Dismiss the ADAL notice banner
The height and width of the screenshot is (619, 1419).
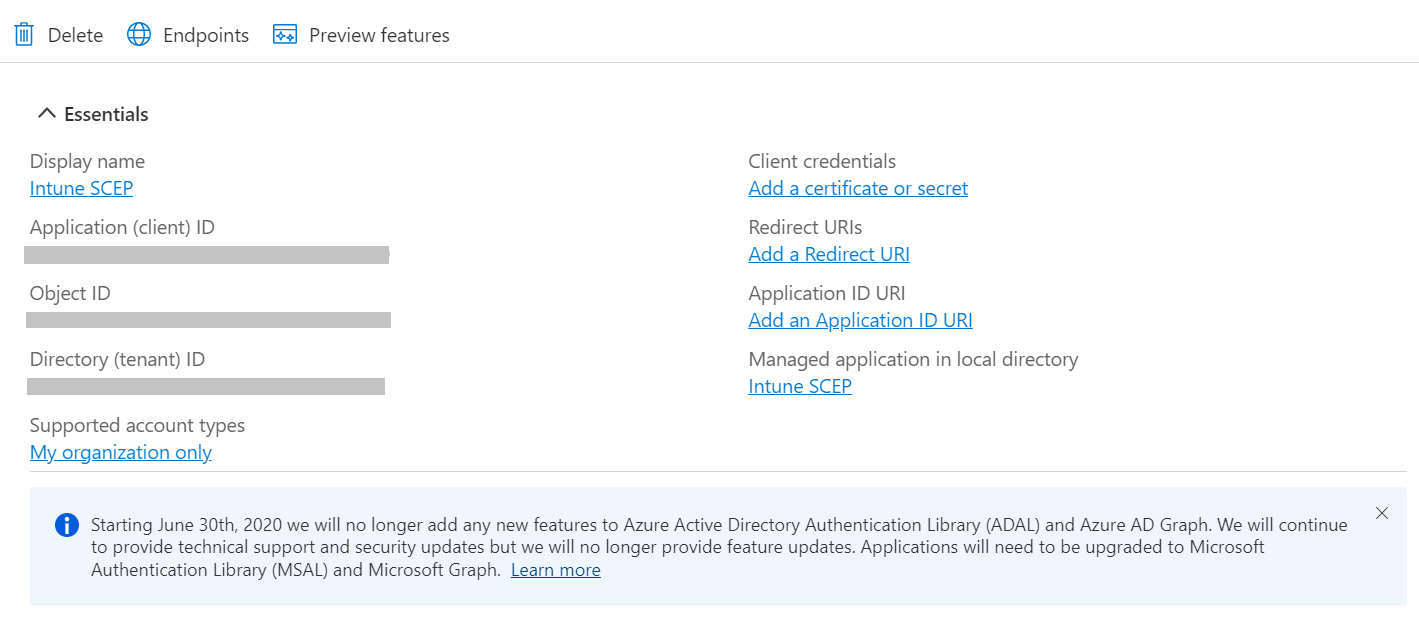[x=1382, y=513]
